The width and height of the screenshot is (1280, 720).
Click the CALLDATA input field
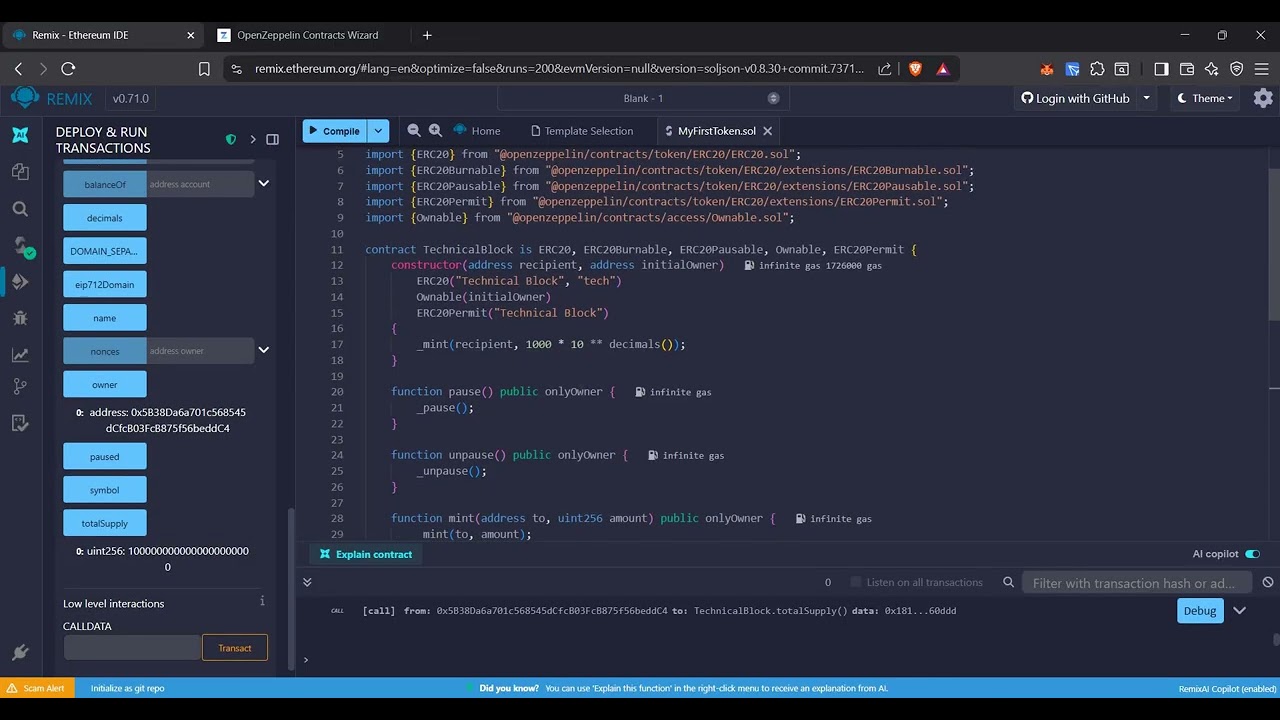(x=132, y=648)
